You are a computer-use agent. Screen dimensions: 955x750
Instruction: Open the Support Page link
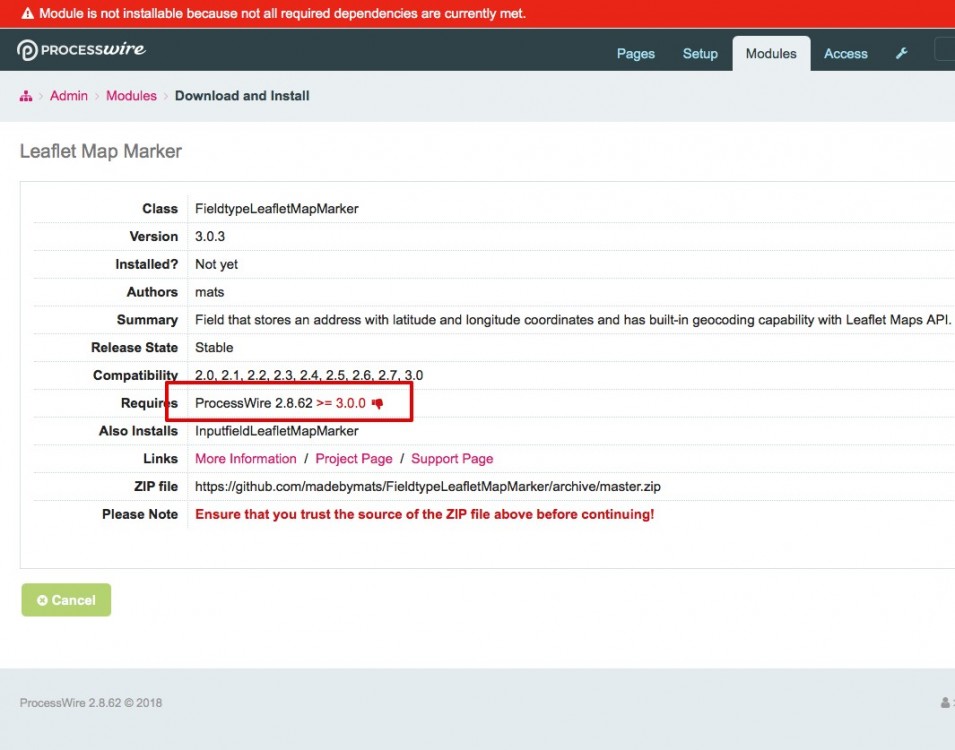click(452, 459)
